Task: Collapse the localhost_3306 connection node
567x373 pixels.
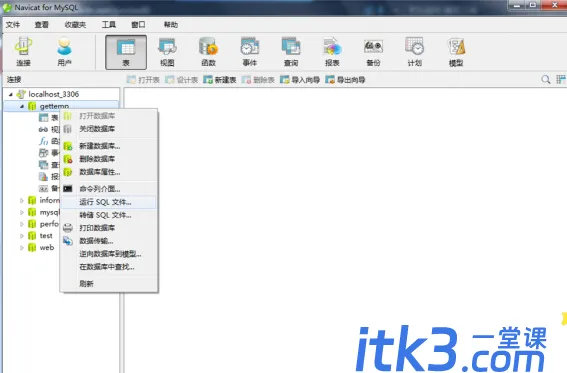Action: point(10,94)
